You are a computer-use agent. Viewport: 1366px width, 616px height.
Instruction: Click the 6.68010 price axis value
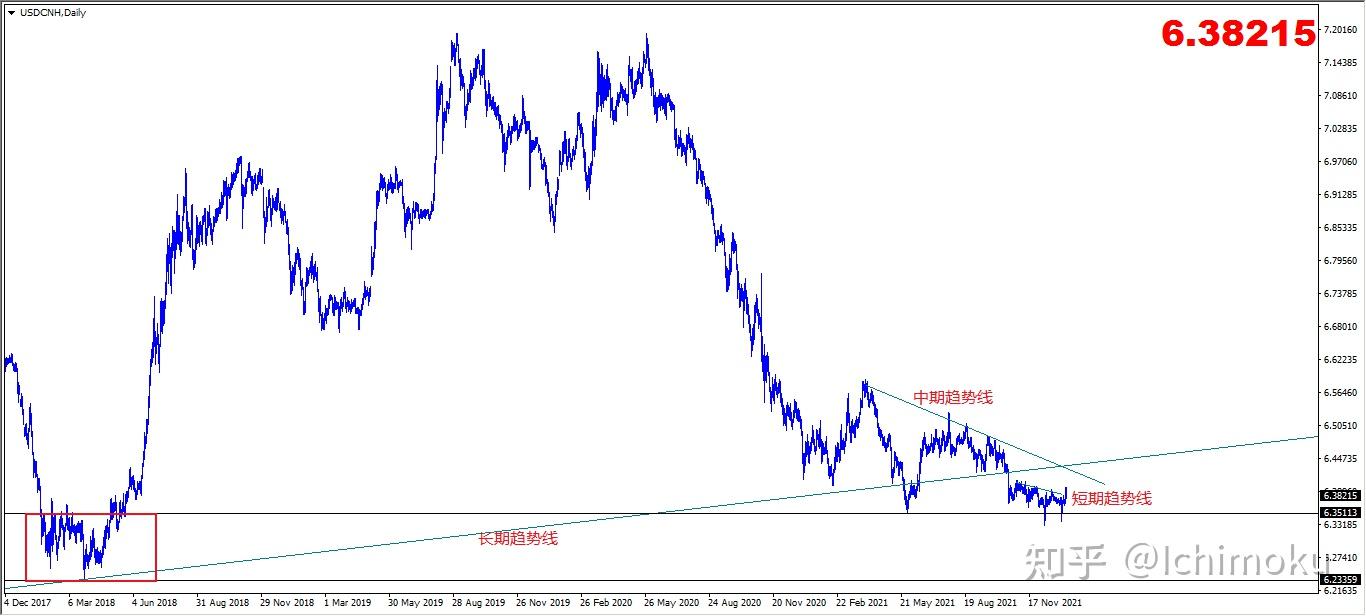pos(1340,327)
